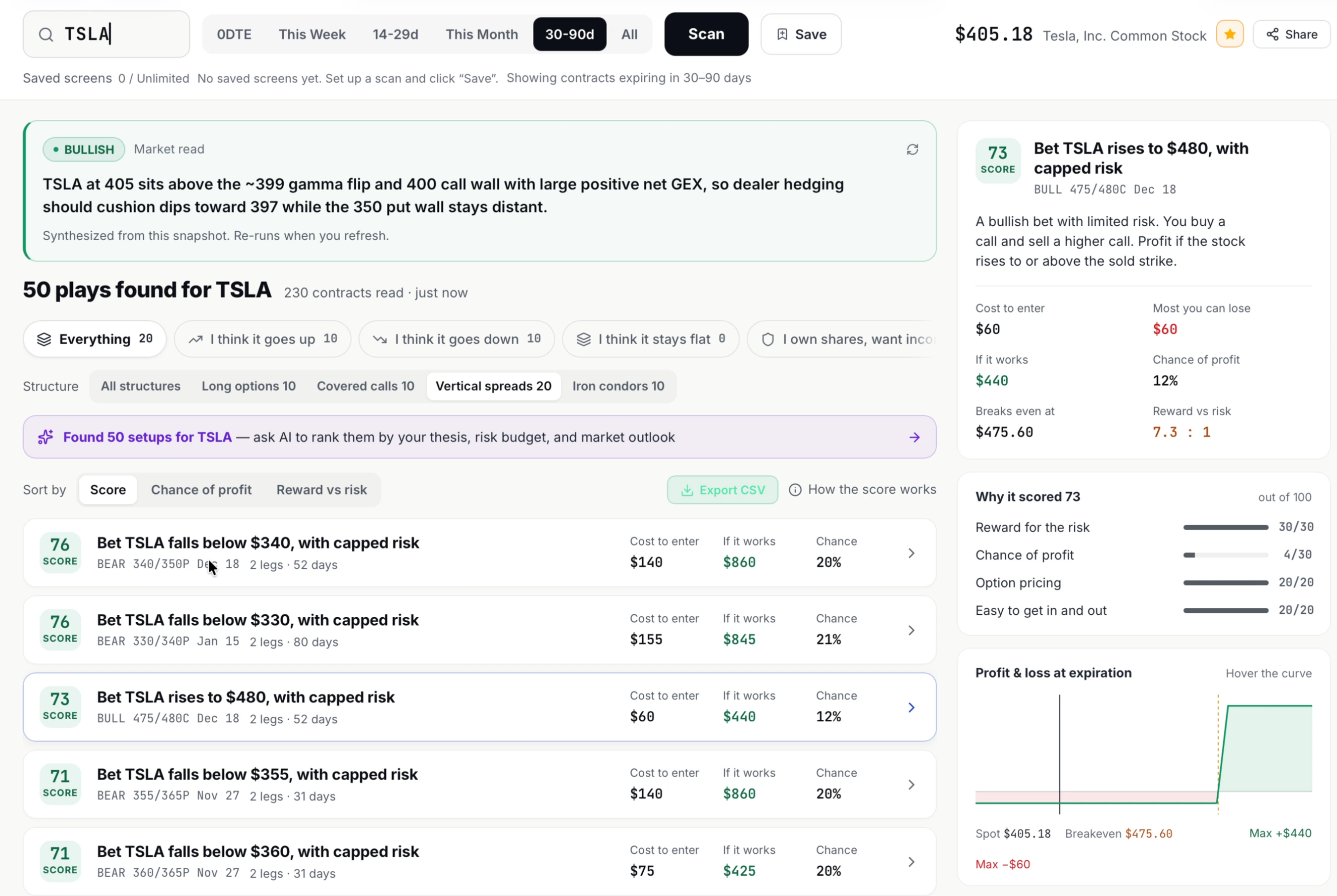Open the falls below $330 play chevron

(911, 630)
